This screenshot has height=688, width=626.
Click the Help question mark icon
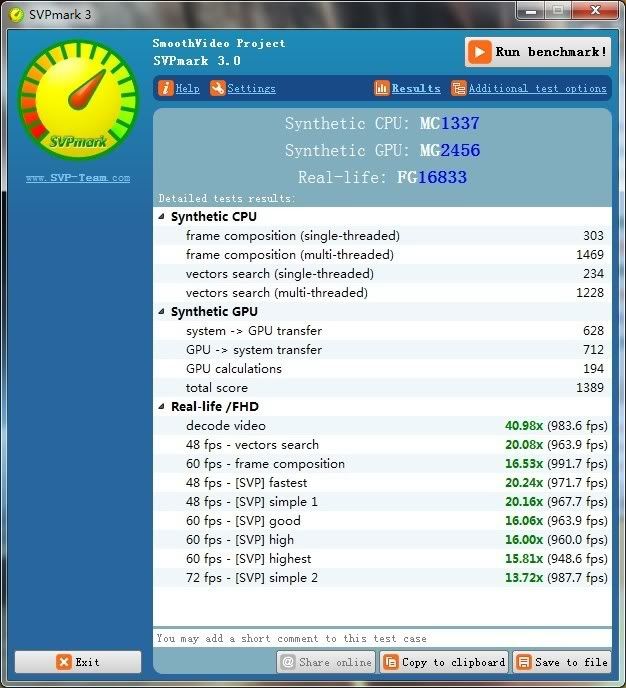click(165, 88)
